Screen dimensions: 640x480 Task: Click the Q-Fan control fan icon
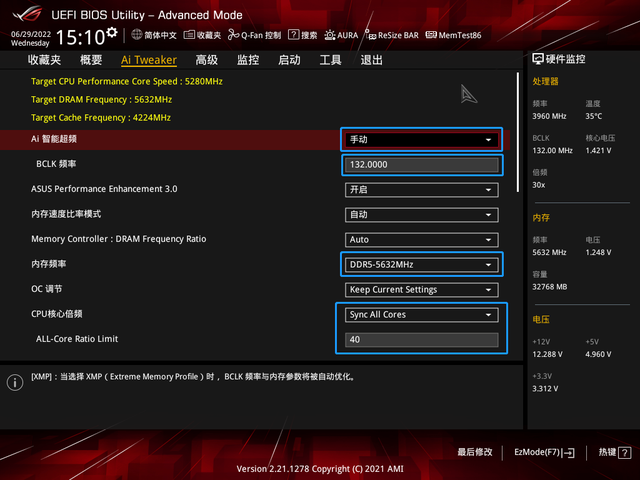[233, 35]
